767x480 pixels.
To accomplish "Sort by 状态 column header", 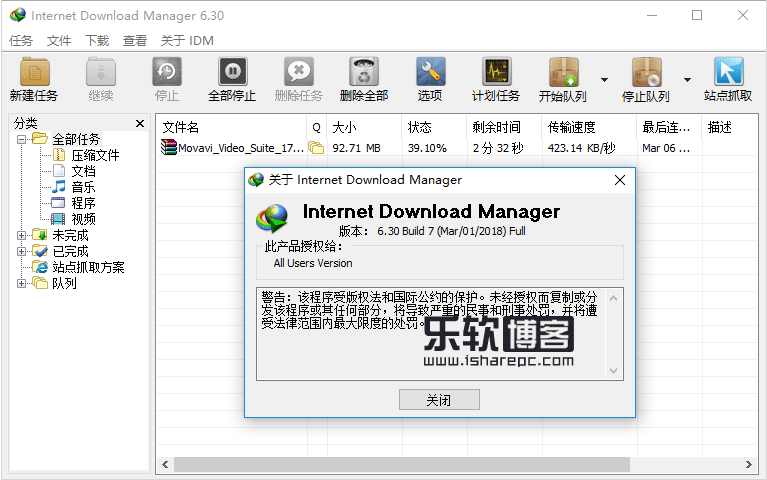I will [434, 128].
